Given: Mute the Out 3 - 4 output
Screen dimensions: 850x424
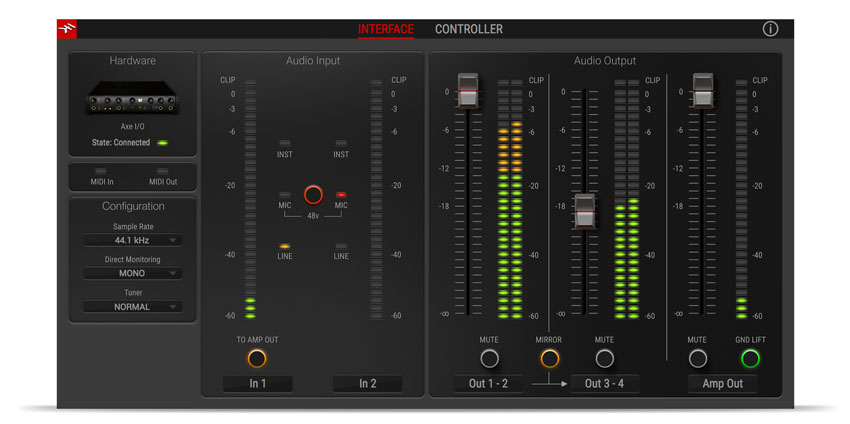Looking at the screenshot, I should (x=604, y=358).
